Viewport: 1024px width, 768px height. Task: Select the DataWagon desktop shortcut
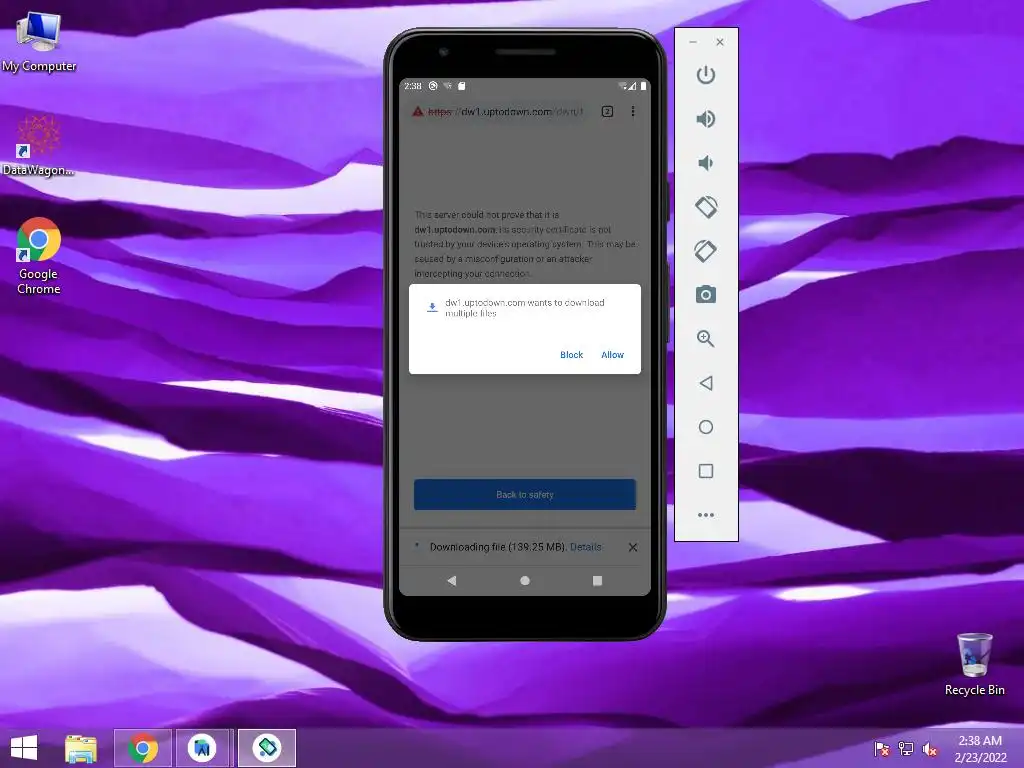click(39, 146)
